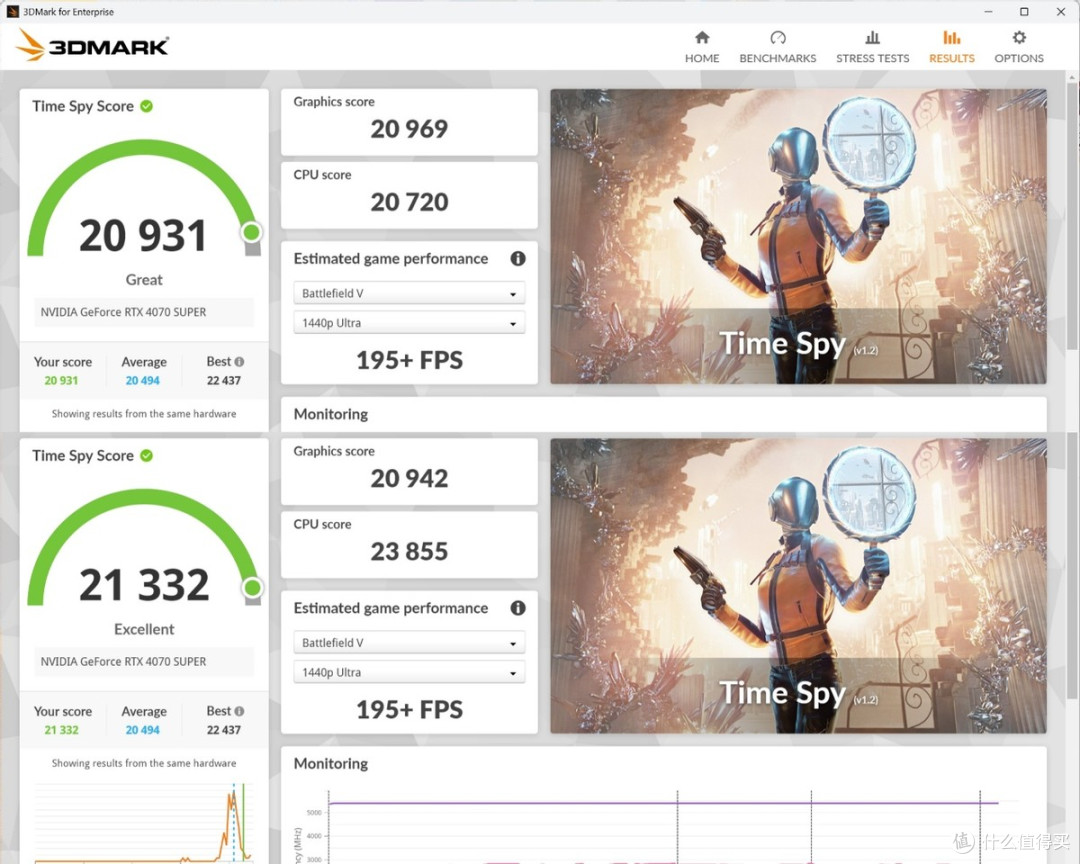Click CPU score value 23 855

[x=409, y=551]
